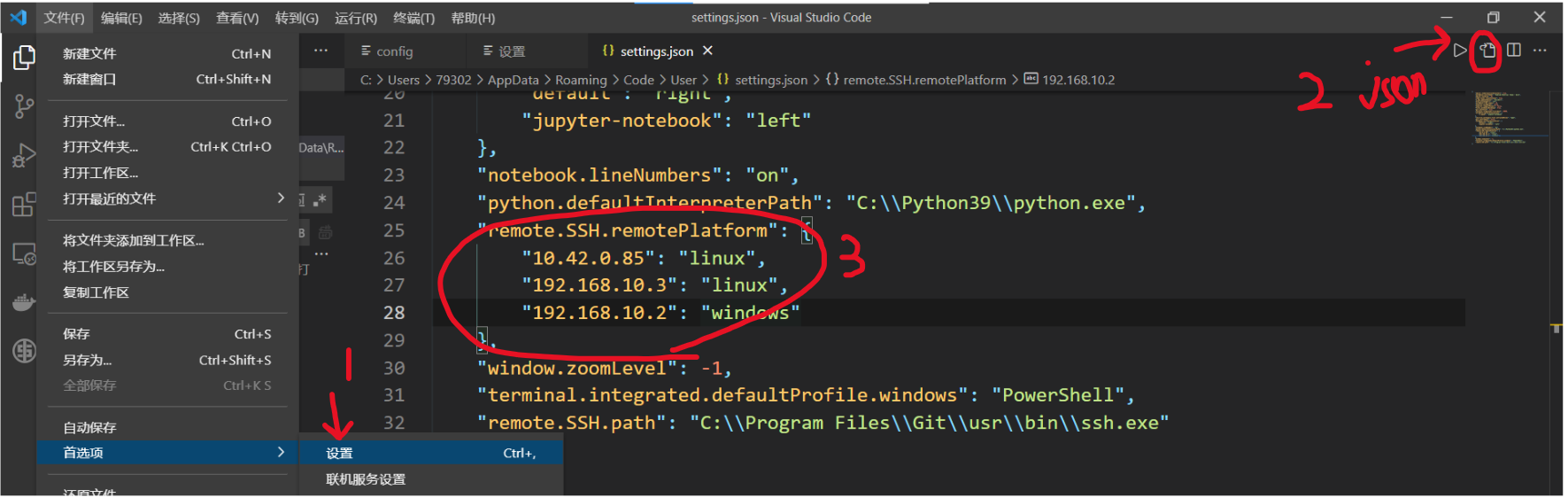Click the "window.zoomLevel" key
This screenshot has width=1568, height=498.
pyautogui.click(x=576, y=368)
